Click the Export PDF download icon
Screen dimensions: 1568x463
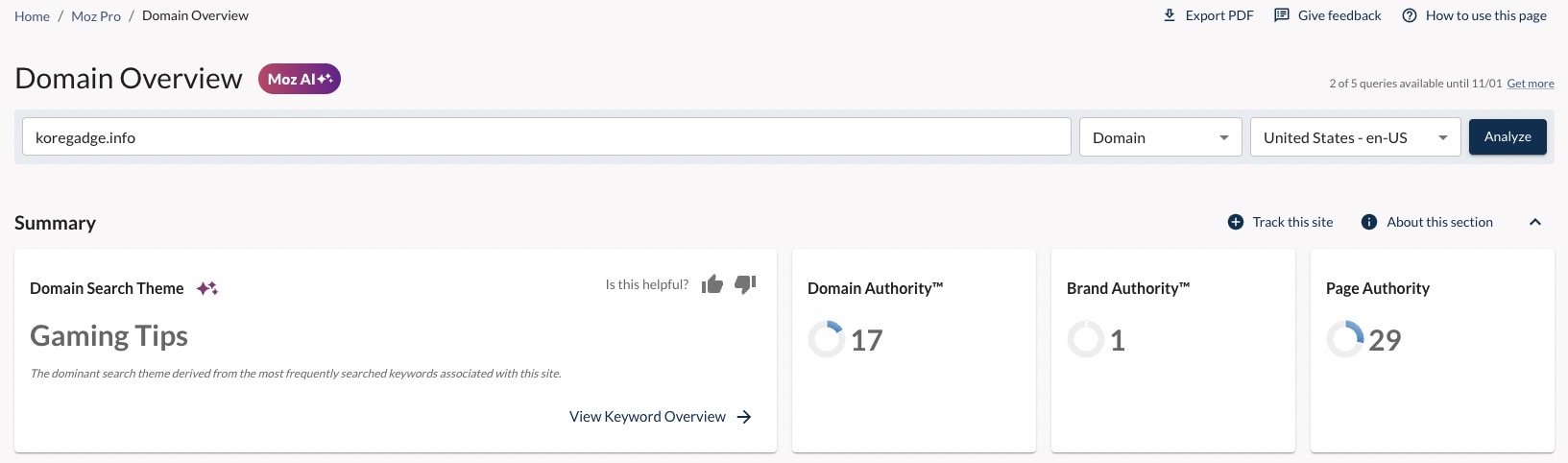pos(1170,15)
